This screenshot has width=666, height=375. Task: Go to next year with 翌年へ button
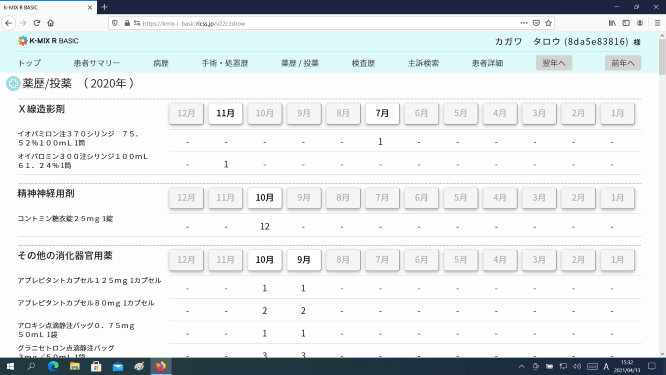point(554,63)
